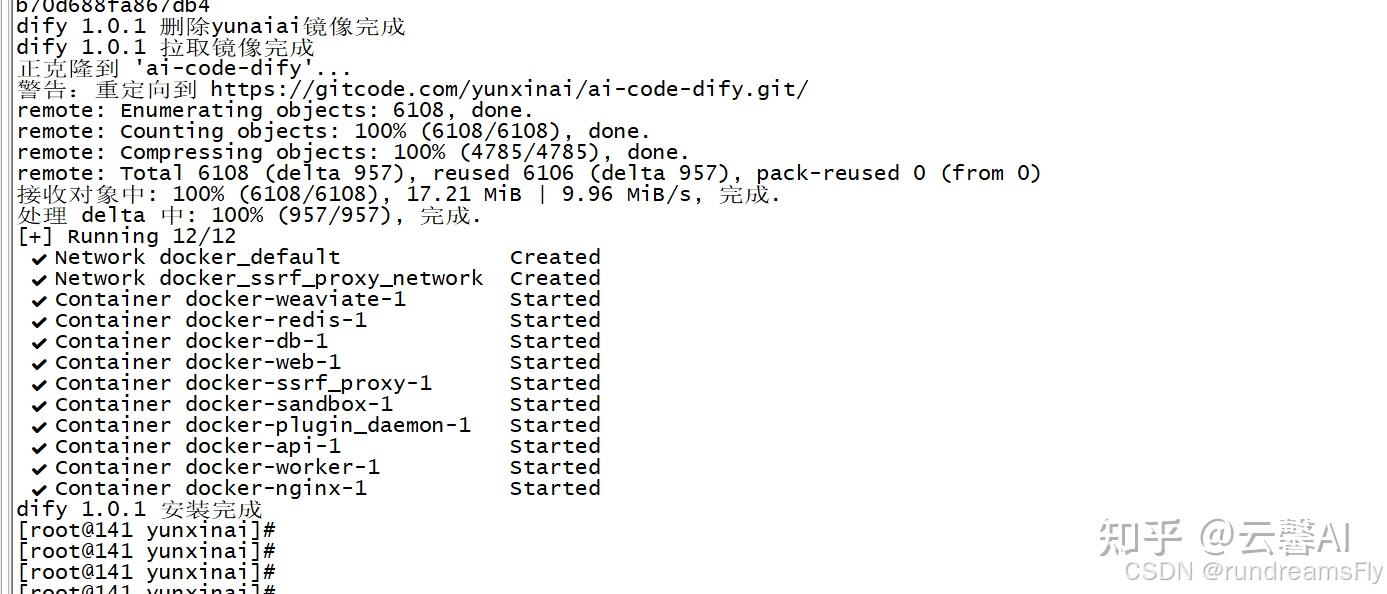Click the checkmark next to docker-nginx-1

pos(40,489)
